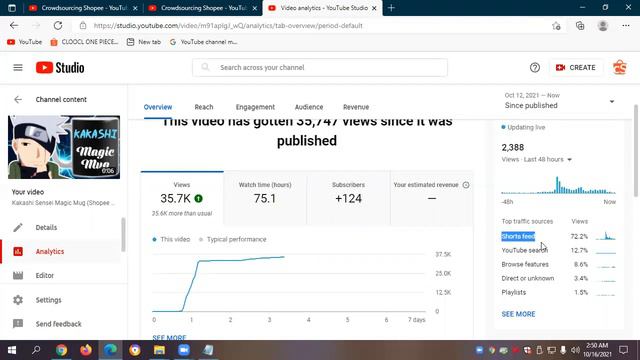Click Send feedback in sidebar
Screen dimensions: 640x360
(x=58, y=324)
